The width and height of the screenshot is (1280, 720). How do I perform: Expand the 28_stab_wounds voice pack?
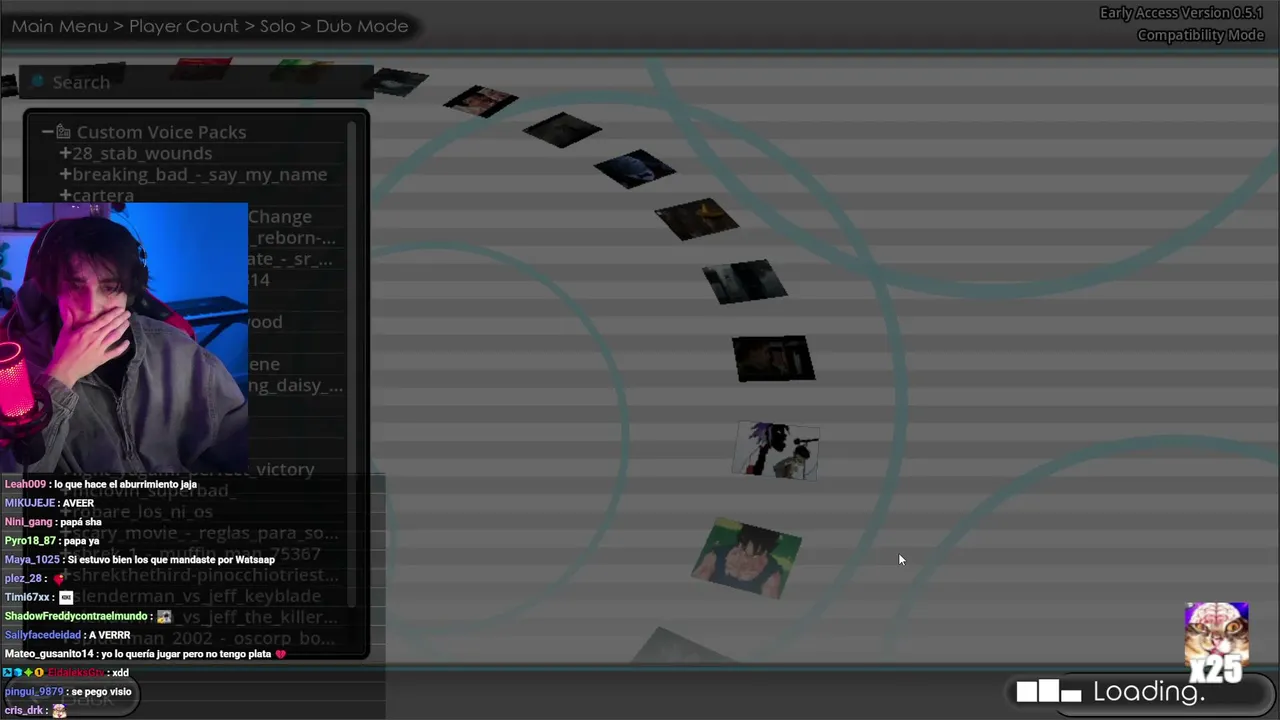pyautogui.click(x=65, y=153)
